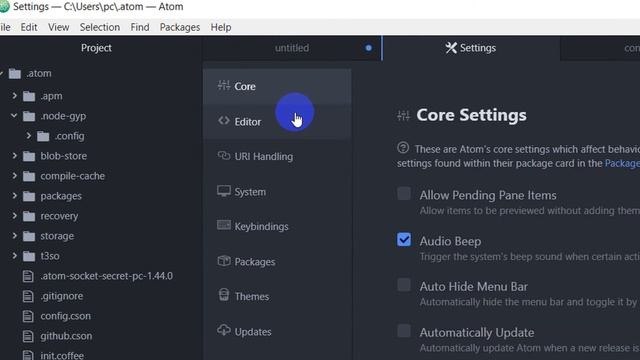Click the tools icon on Settings tab

click(451, 48)
